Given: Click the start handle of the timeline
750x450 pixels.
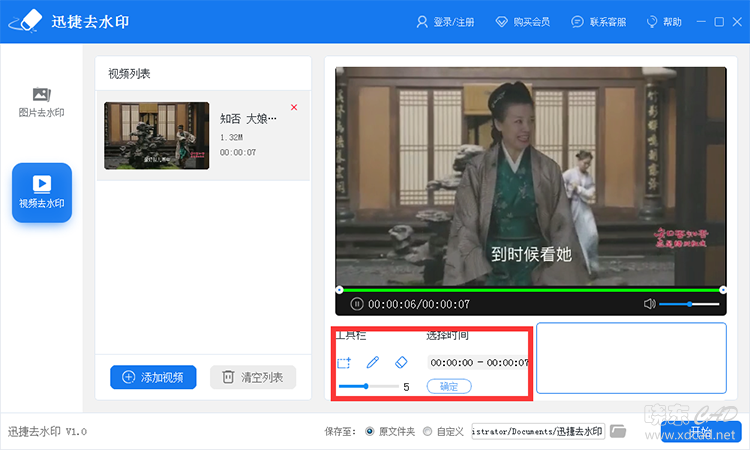Looking at the screenshot, I should tap(339, 290).
